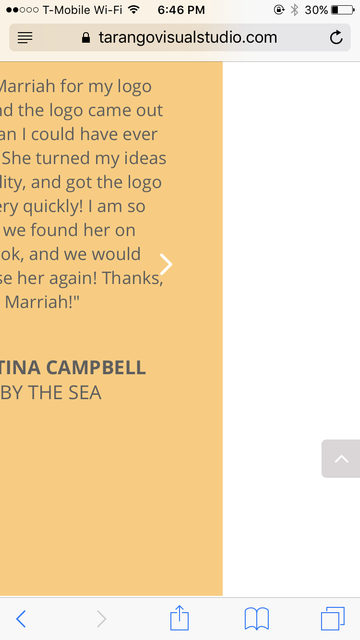Viewport: 360px width, 640px height.
Task: Tap the Bluetooth status icon
Action: (294, 10)
